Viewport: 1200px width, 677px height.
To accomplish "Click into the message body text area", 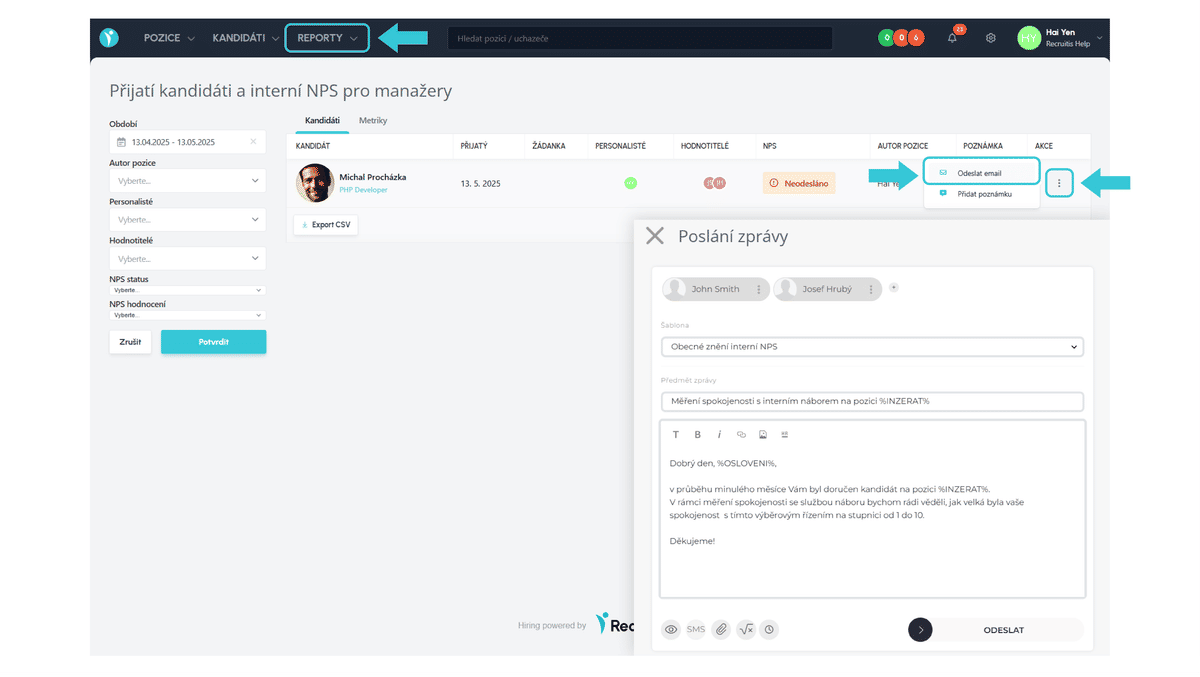I will point(872,520).
